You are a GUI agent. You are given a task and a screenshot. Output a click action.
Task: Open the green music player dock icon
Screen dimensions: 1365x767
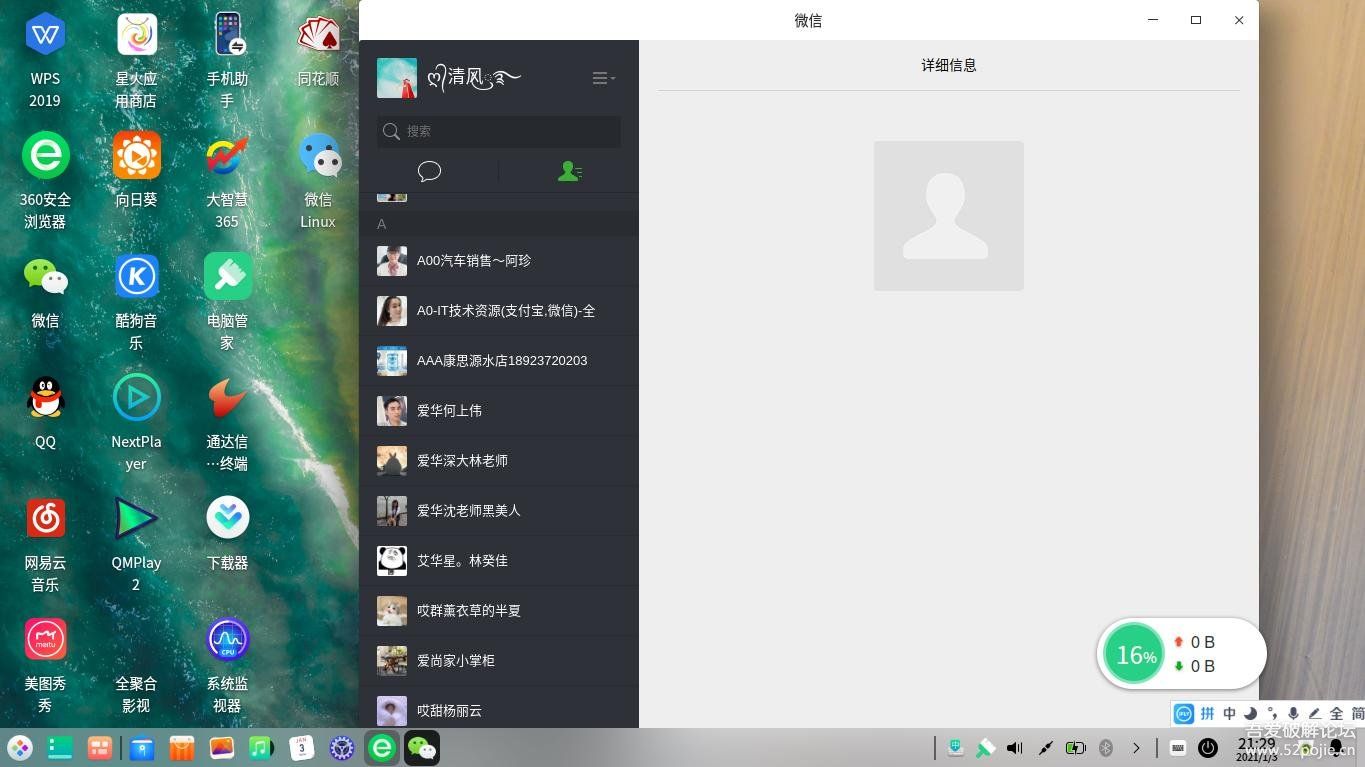(x=261, y=748)
